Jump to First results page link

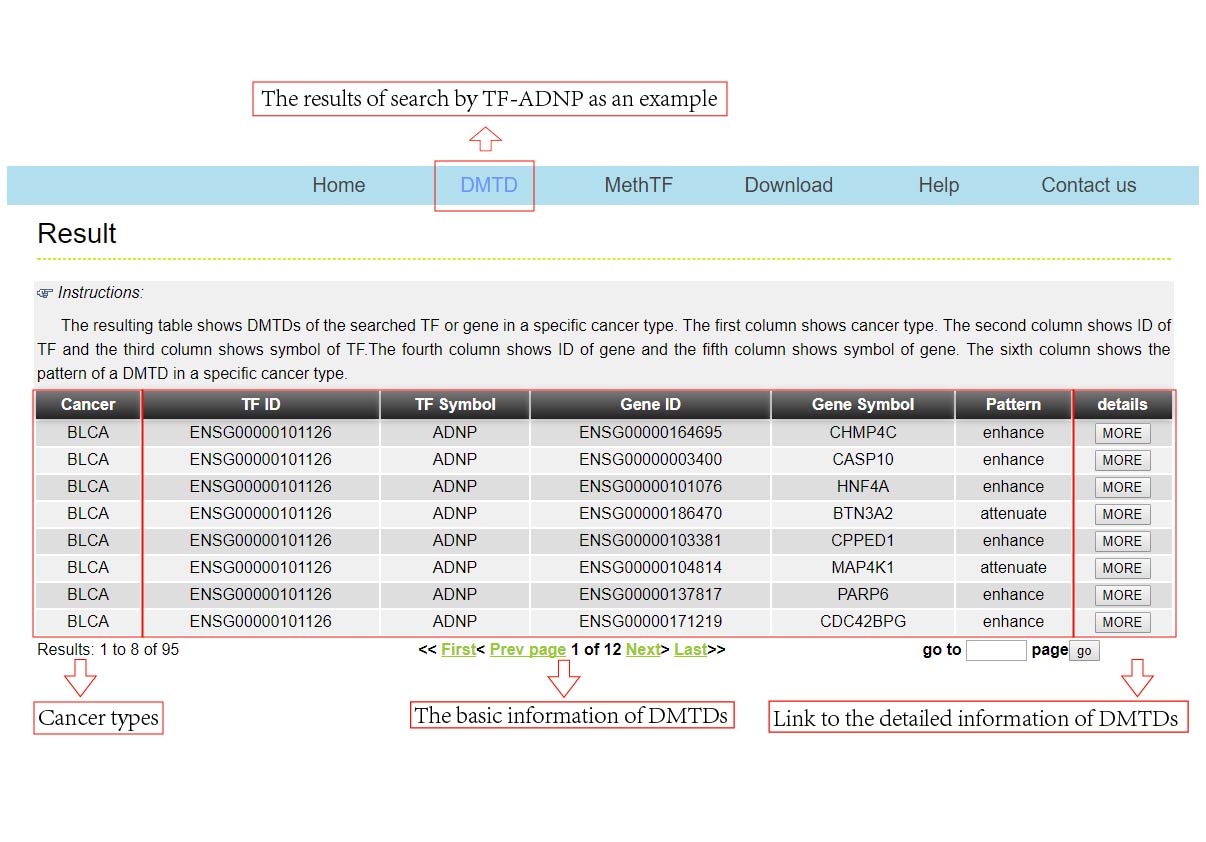[458, 650]
